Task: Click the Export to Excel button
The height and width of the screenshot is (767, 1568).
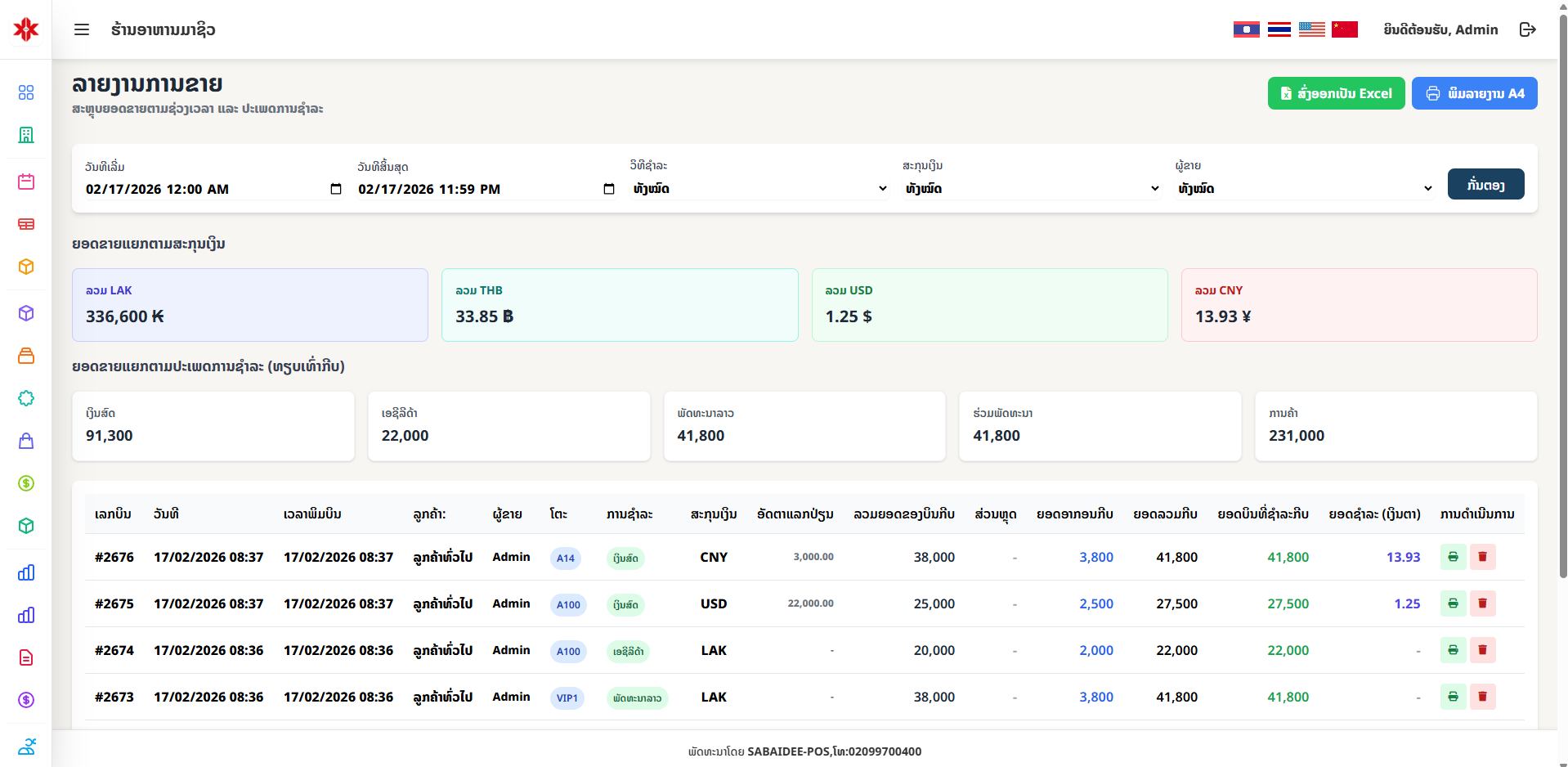Action: coord(1336,93)
